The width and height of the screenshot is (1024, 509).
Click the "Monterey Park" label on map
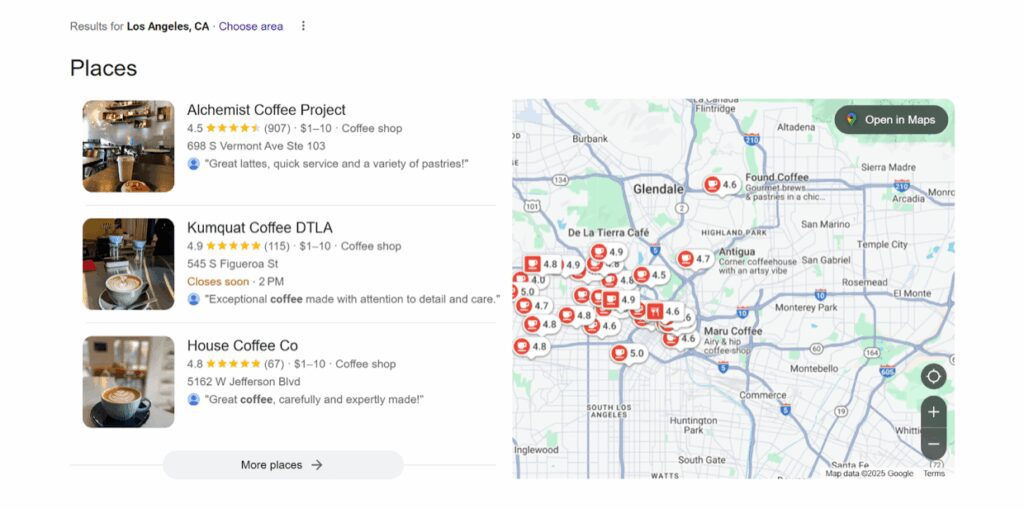click(806, 307)
